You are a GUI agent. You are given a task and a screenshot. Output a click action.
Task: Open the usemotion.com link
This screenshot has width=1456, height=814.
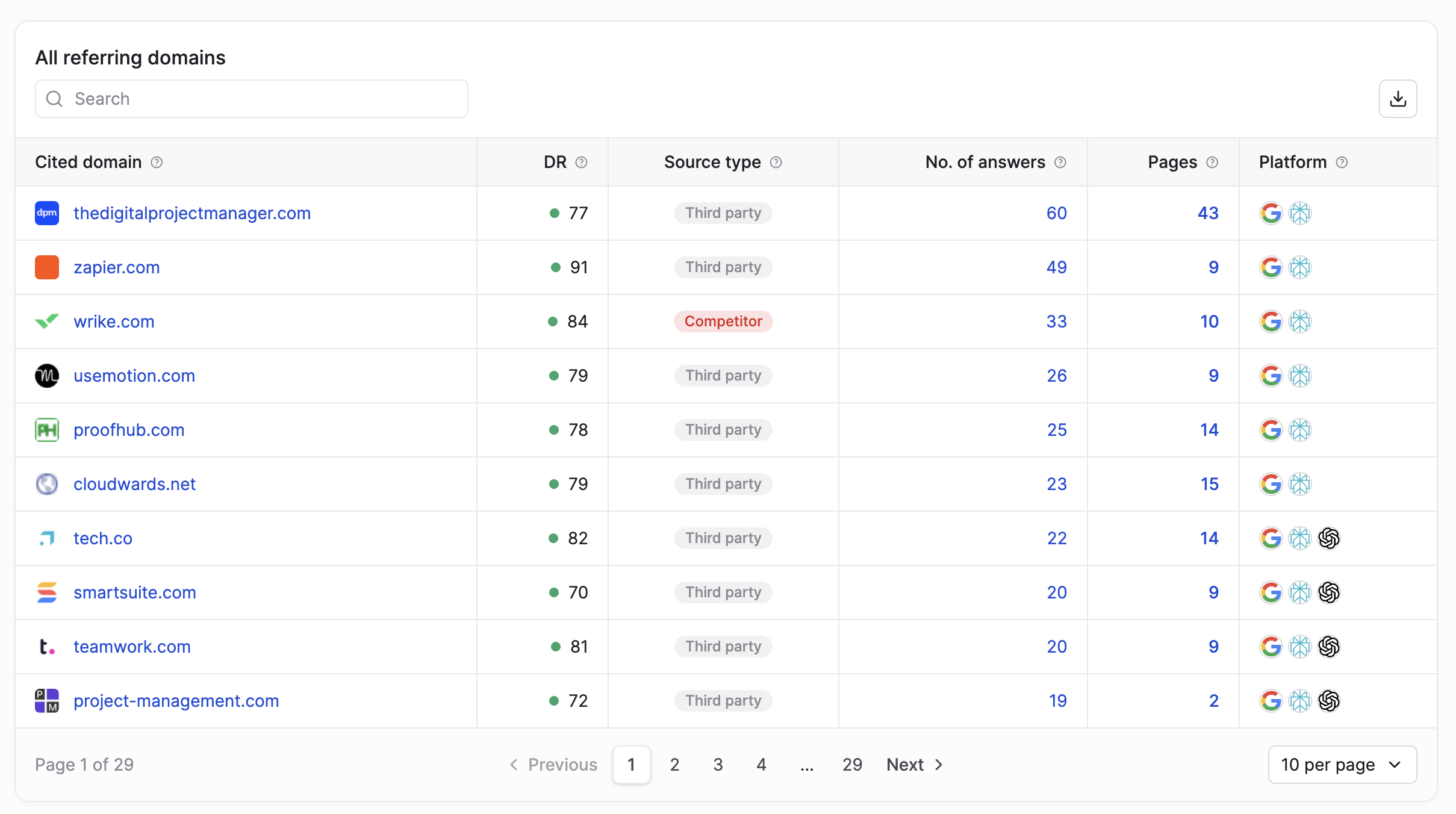point(134,376)
